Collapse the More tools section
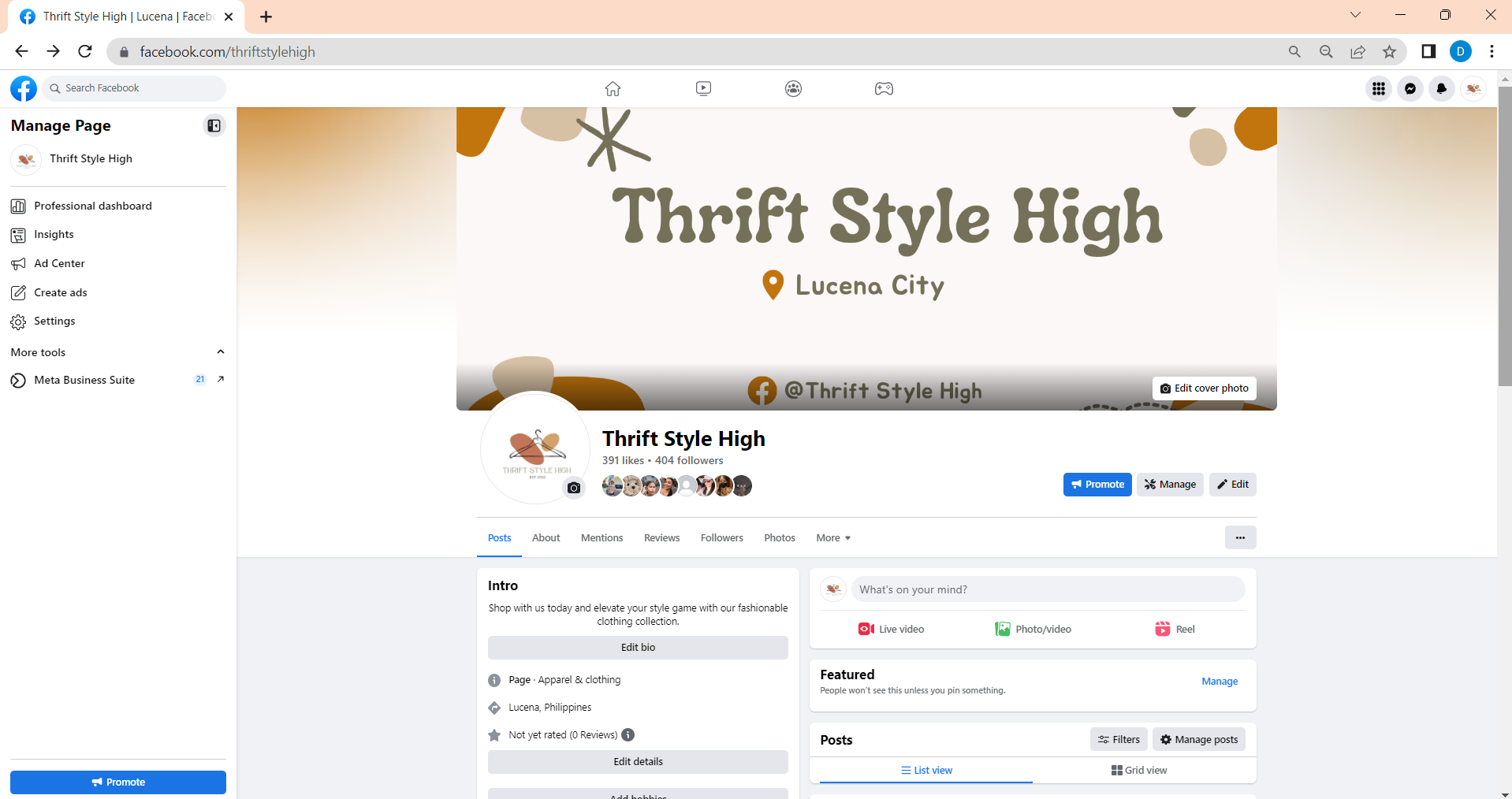Screen dimensions: 1512x799 (x=221, y=351)
